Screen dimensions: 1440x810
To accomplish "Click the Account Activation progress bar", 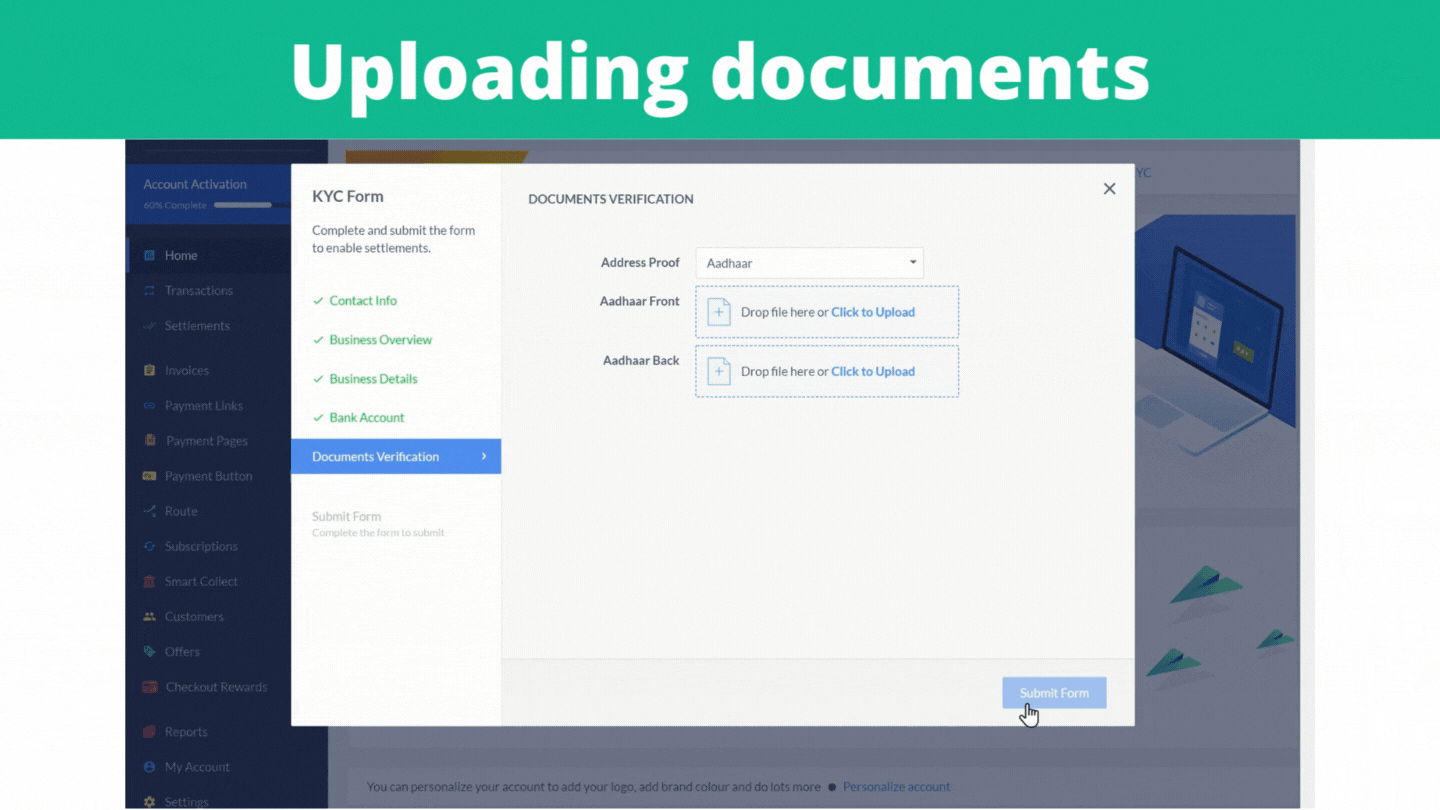I will [243, 205].
